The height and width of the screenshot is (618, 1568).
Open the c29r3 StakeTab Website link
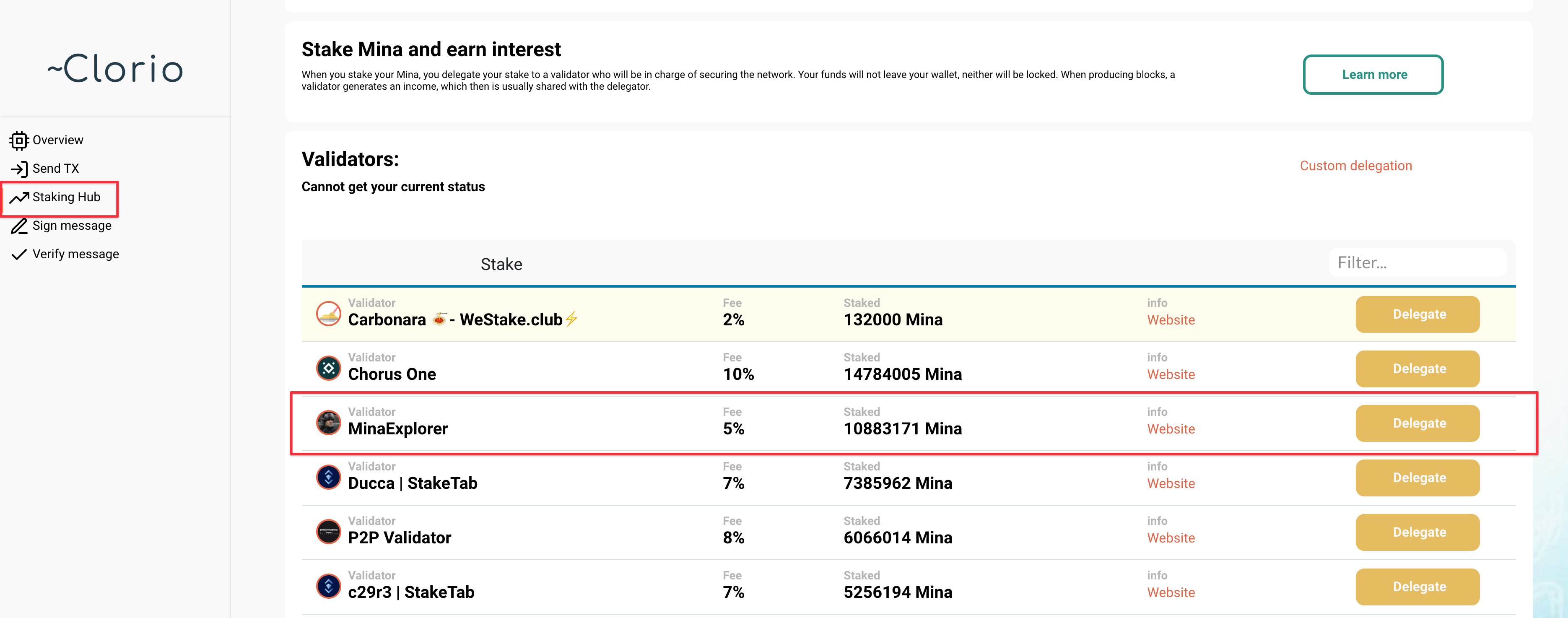coord(1171,592)
